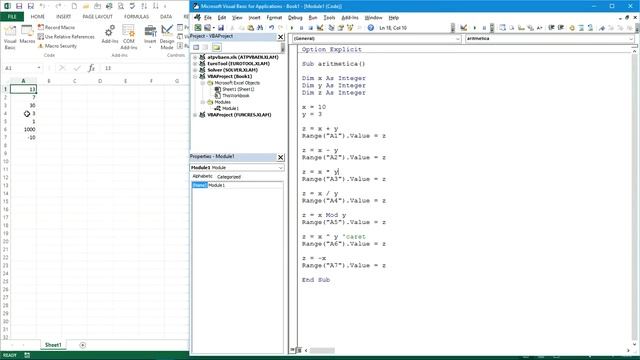Select the Categorized tab in Properties panel
The height and width of the screenshot is (360, 640).
(229, 177)
